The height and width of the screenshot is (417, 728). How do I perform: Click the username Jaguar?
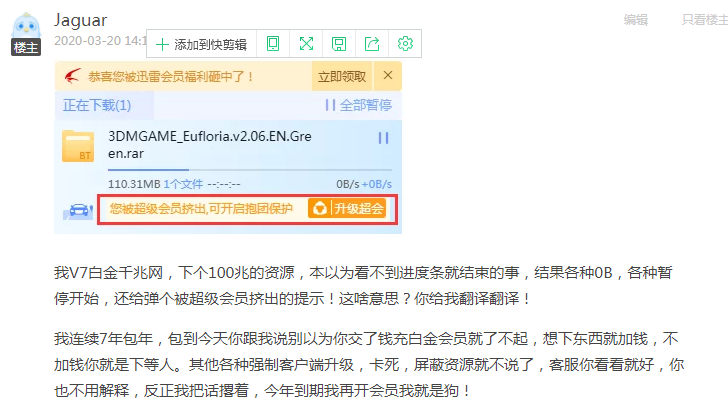80,20
